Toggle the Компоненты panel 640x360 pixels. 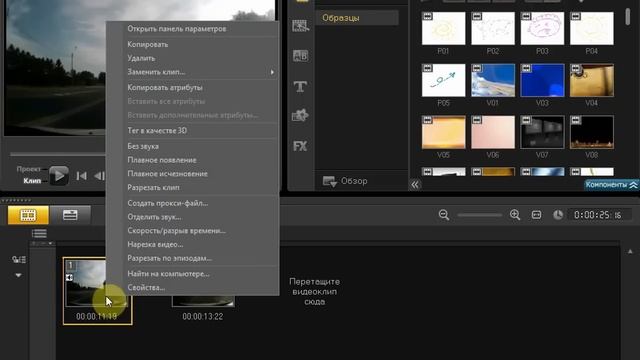click(x=611, y=185)
